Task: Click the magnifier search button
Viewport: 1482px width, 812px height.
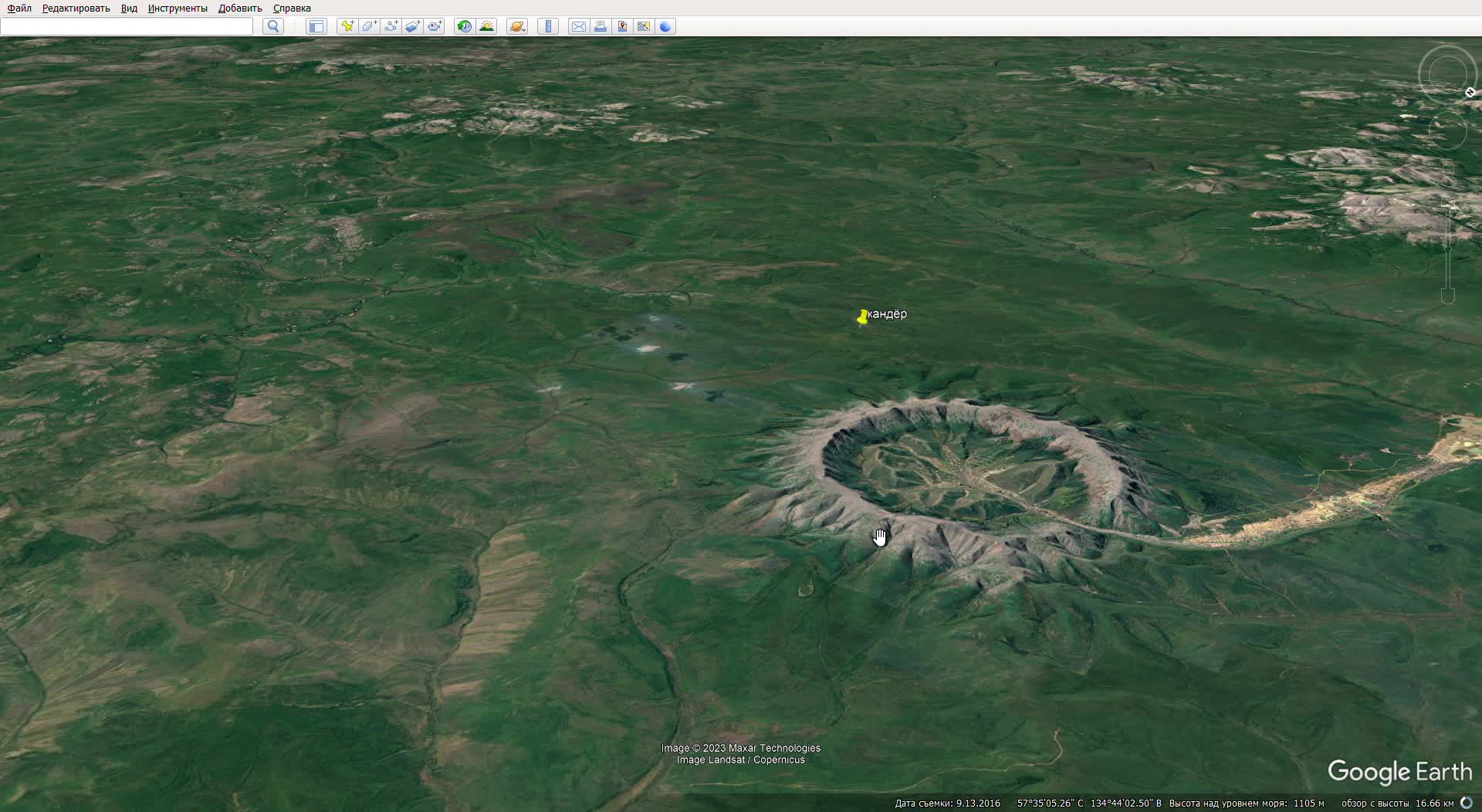Action: tap(273, 26)
